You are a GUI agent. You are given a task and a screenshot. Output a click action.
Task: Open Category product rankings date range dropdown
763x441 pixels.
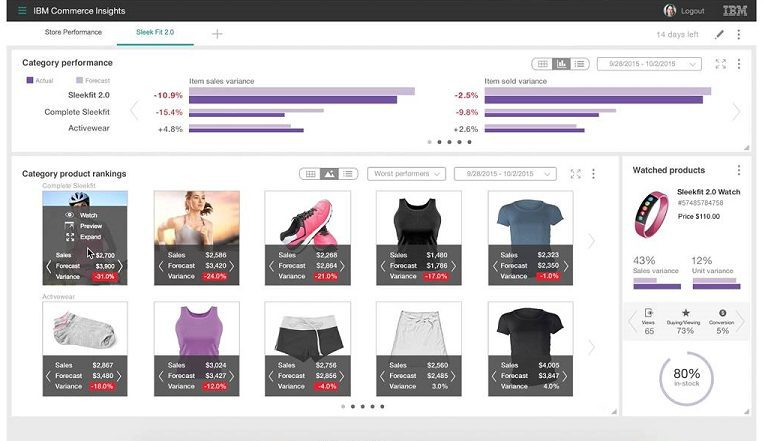point(504,174)
